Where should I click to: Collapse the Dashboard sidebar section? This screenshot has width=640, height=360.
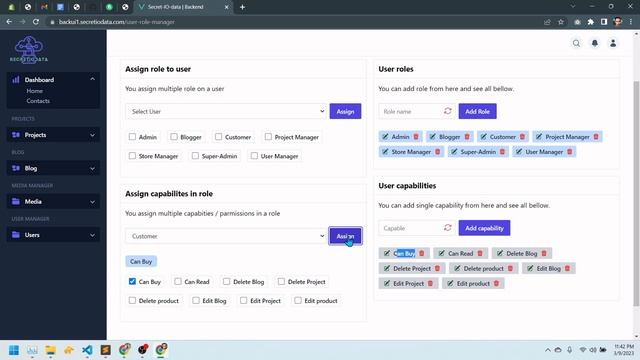(x=53, y=80)
